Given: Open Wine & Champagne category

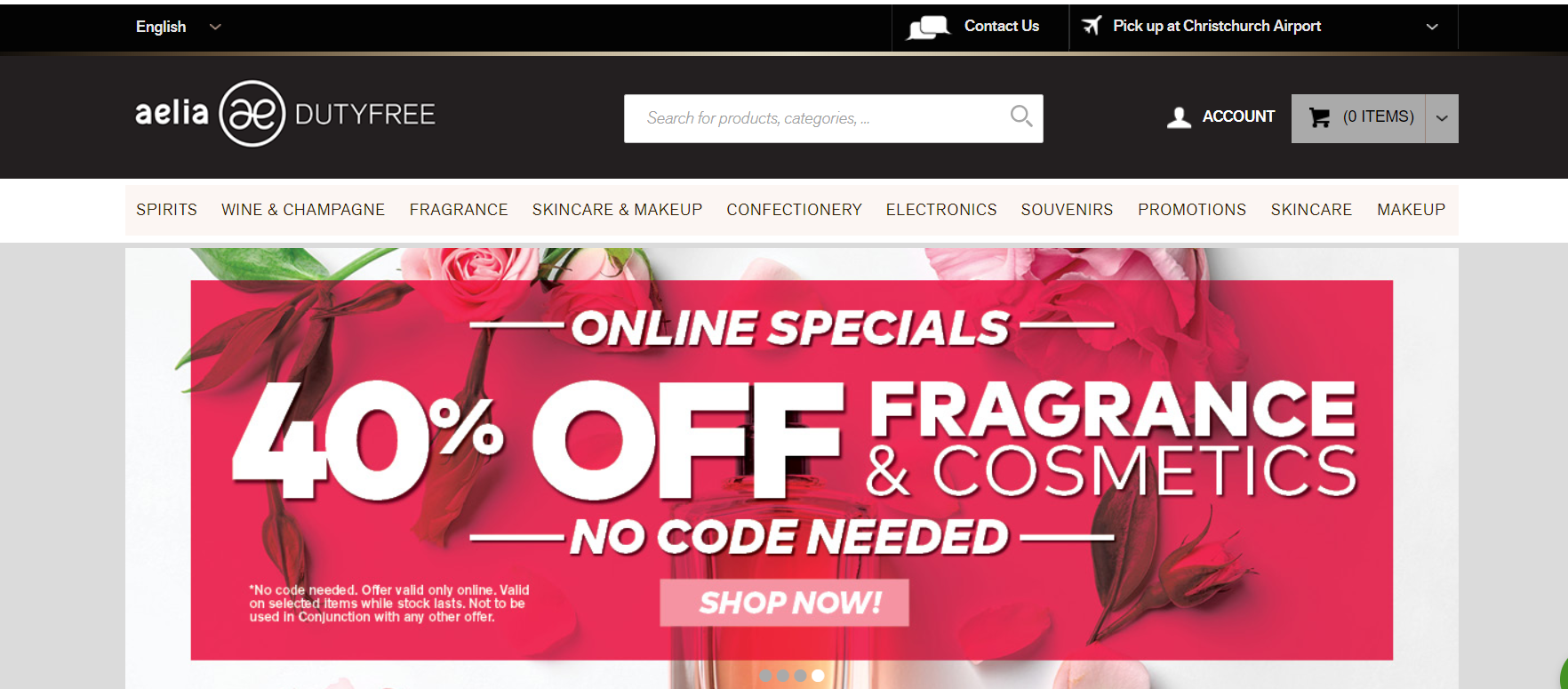Looking at the screenshot, I should pyautogui.click(x=303, y=210).
